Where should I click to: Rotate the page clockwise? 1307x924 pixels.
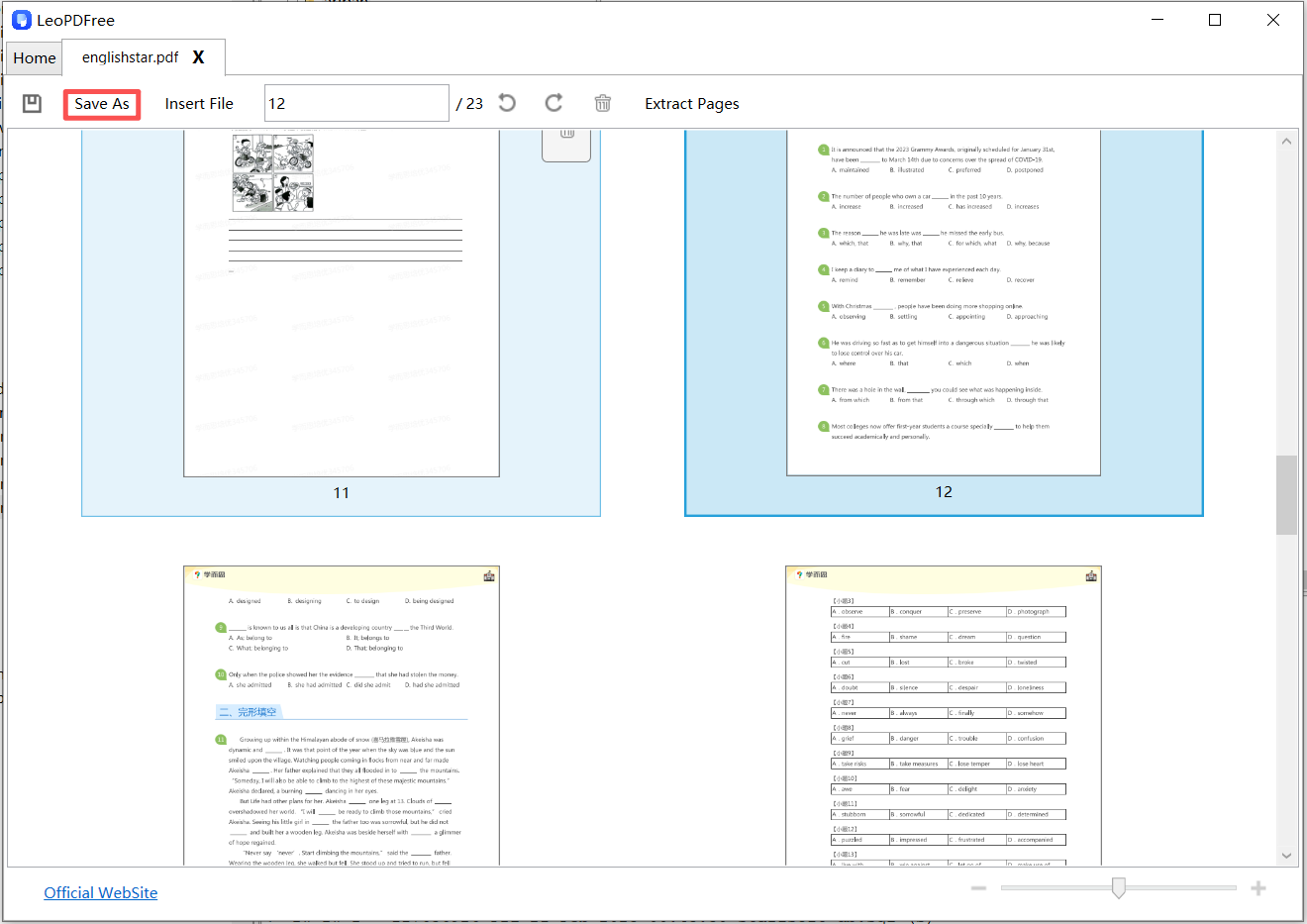point(553,102)
